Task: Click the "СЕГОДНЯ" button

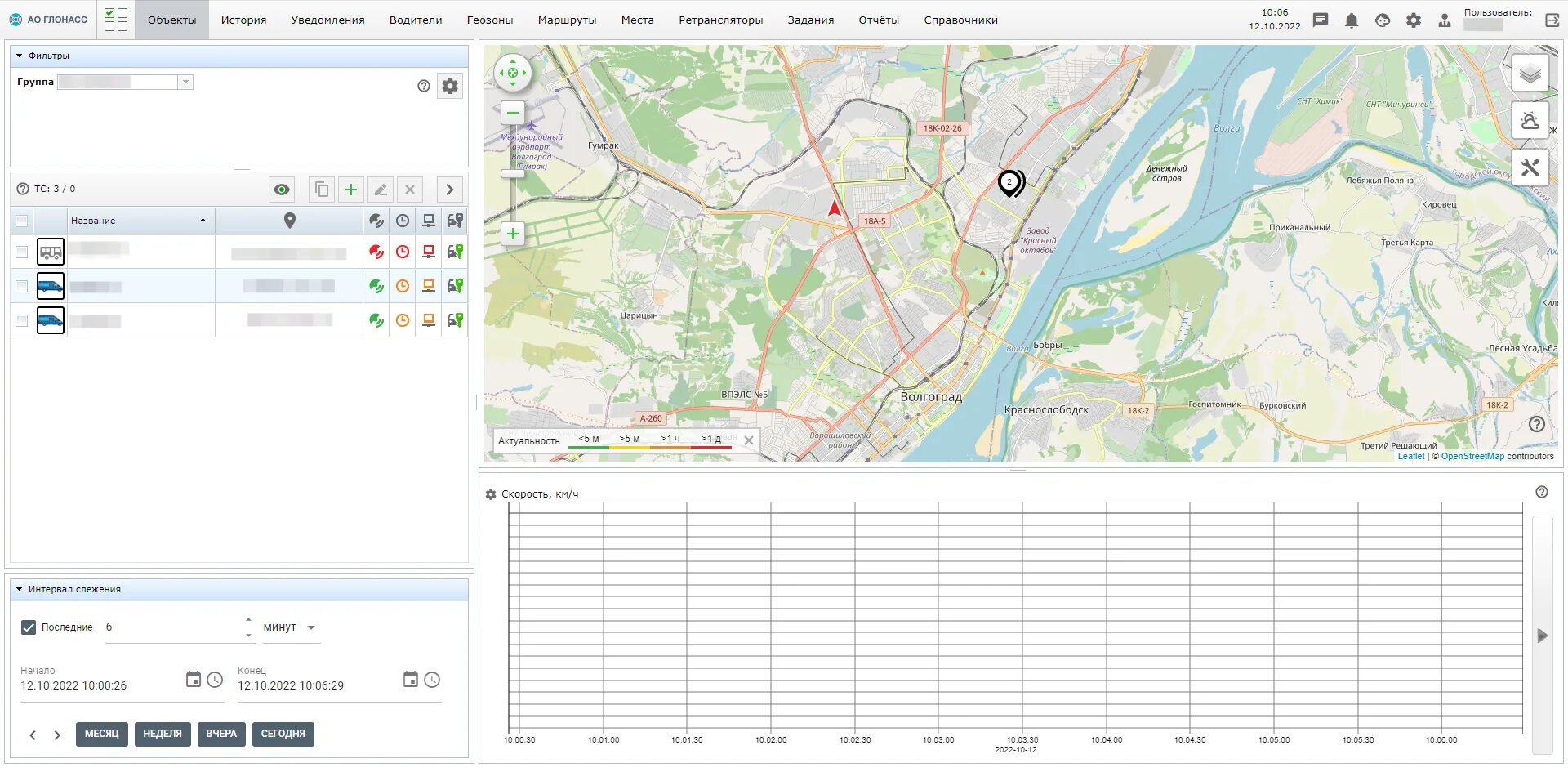Action: pyautogui.click(x=283, y=734)
